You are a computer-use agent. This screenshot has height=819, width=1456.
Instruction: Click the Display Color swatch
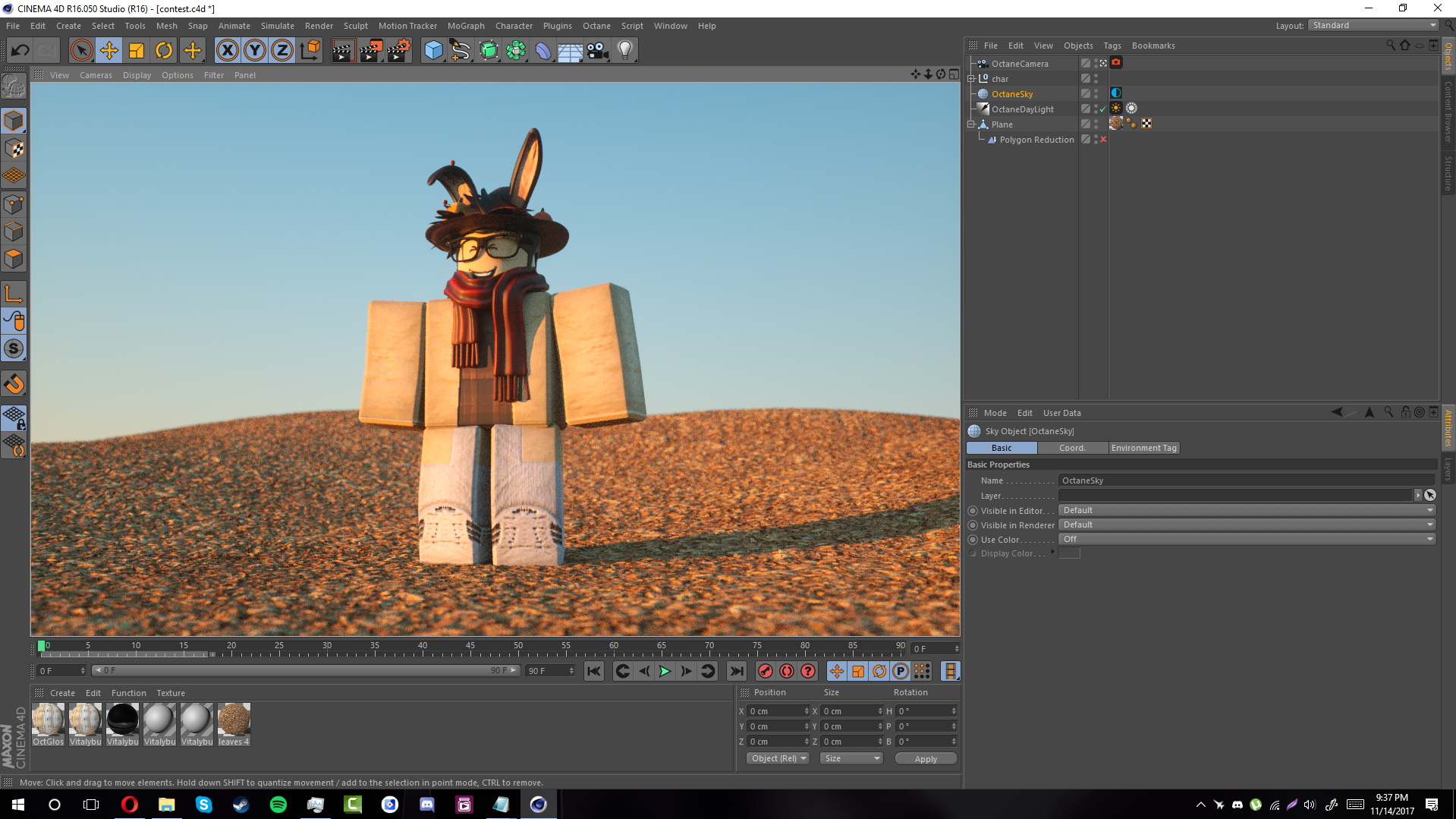click(x=1069, y=553)
